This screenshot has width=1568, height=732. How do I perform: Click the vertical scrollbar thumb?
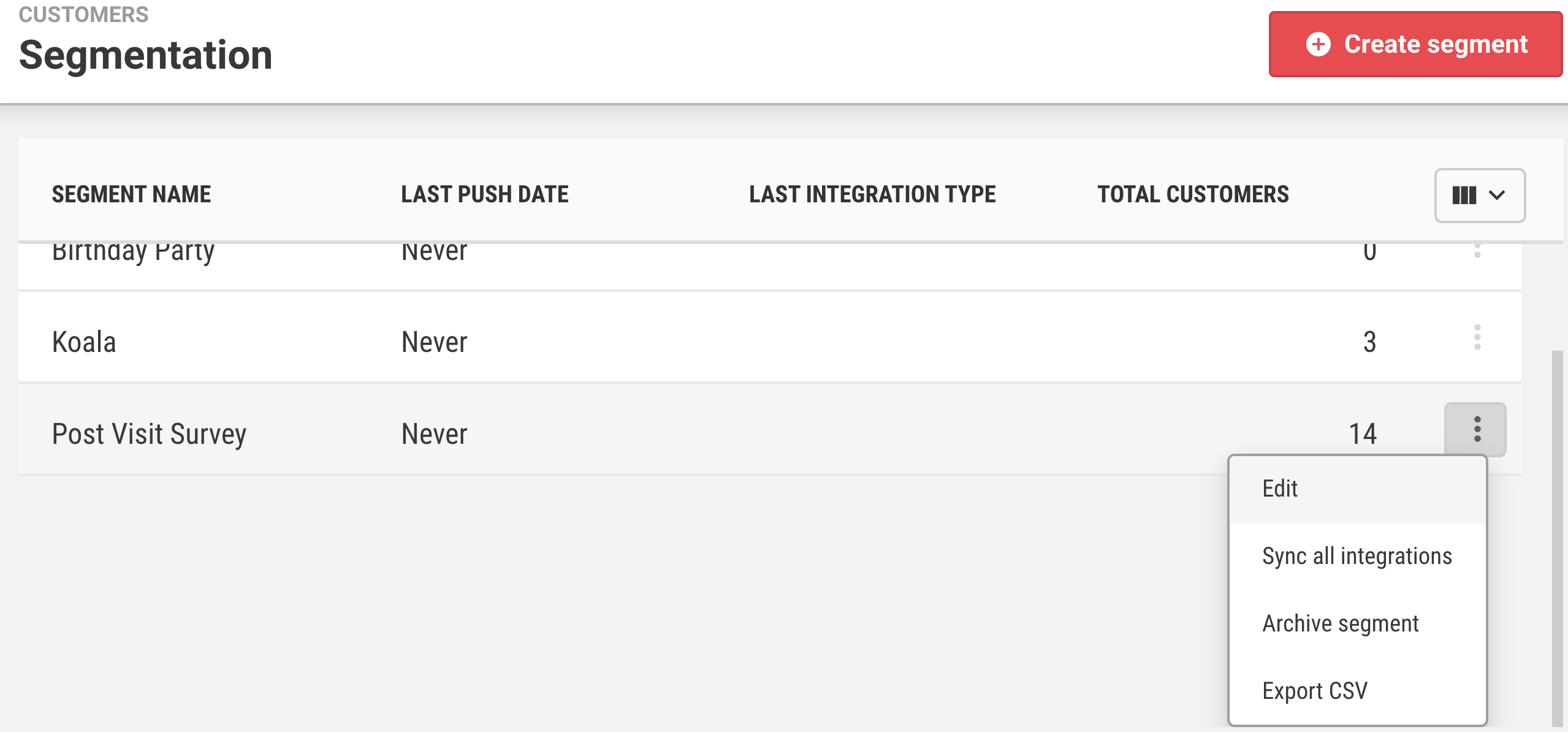[x=1557, y=538]
